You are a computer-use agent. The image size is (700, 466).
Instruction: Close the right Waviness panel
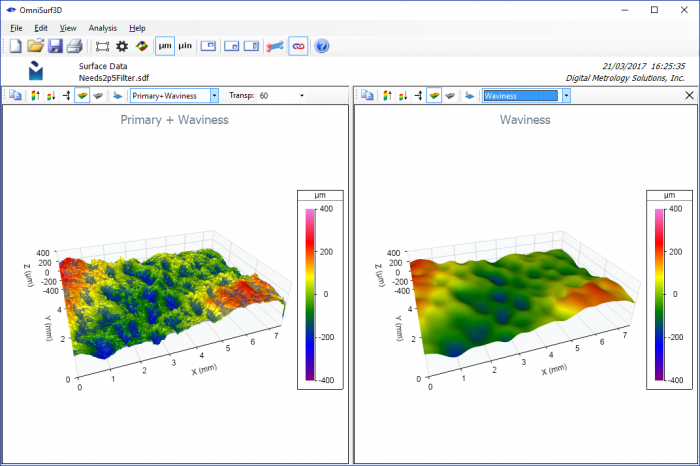coord(689,95)
